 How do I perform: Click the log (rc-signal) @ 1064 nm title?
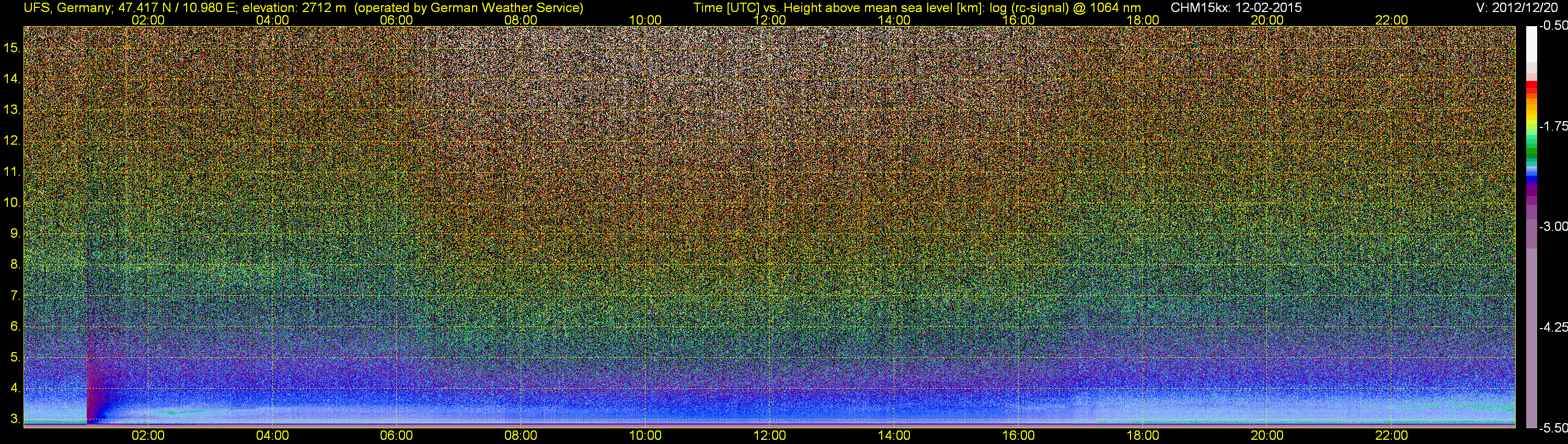point(1065,8)
